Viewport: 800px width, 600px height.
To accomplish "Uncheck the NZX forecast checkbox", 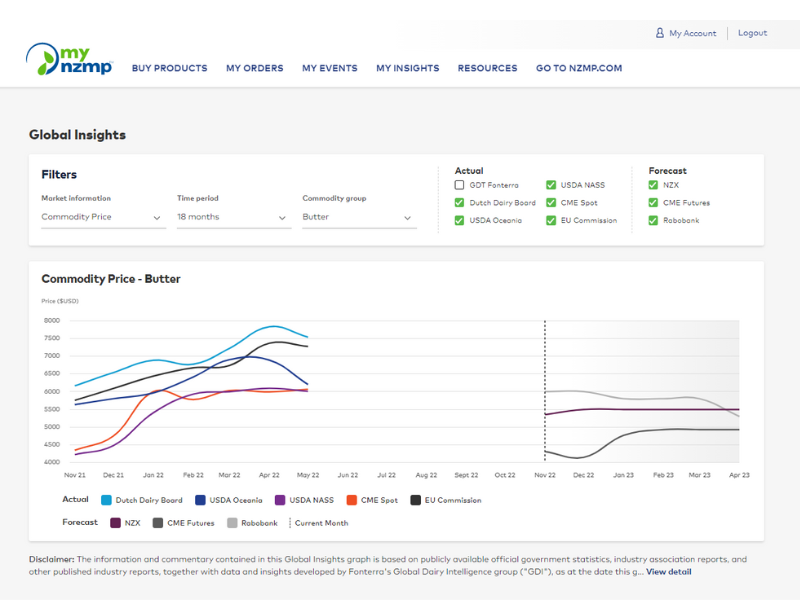I will (x=653, y=185).
